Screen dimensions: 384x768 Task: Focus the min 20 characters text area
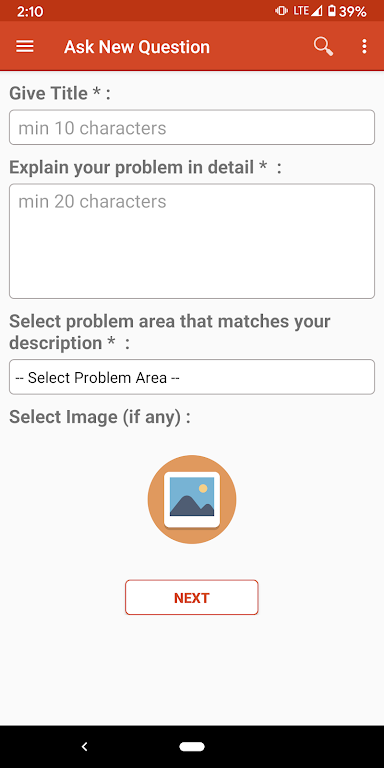[192, 241]
